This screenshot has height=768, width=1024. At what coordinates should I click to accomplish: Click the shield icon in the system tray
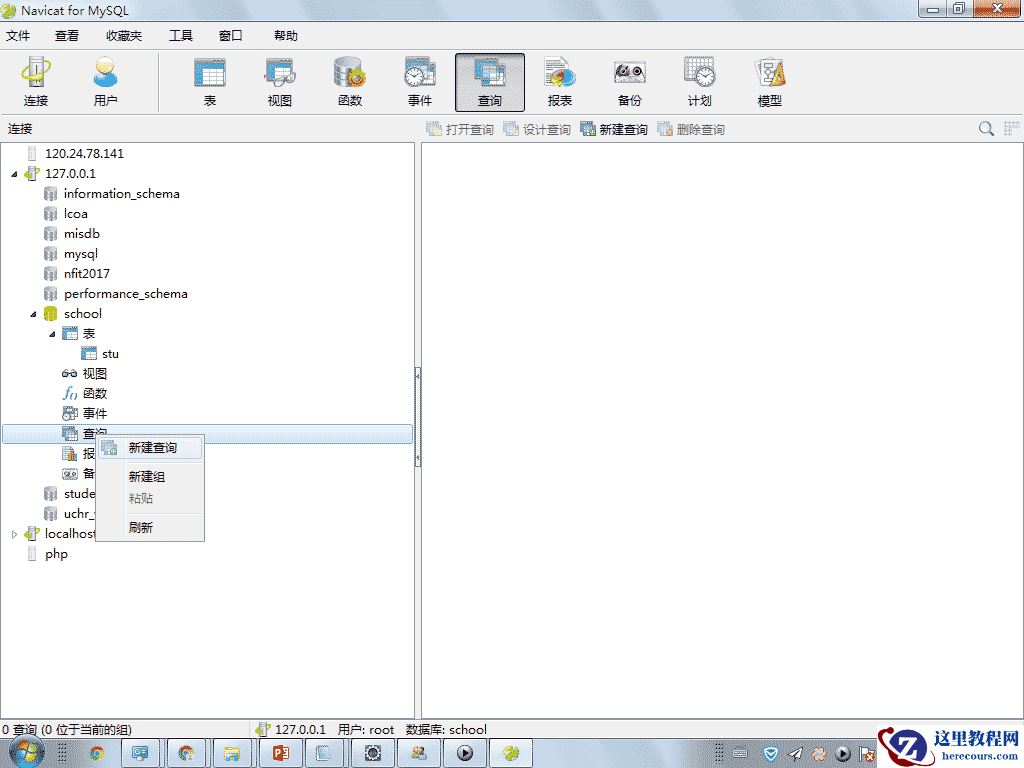click(x=771, y=754)
